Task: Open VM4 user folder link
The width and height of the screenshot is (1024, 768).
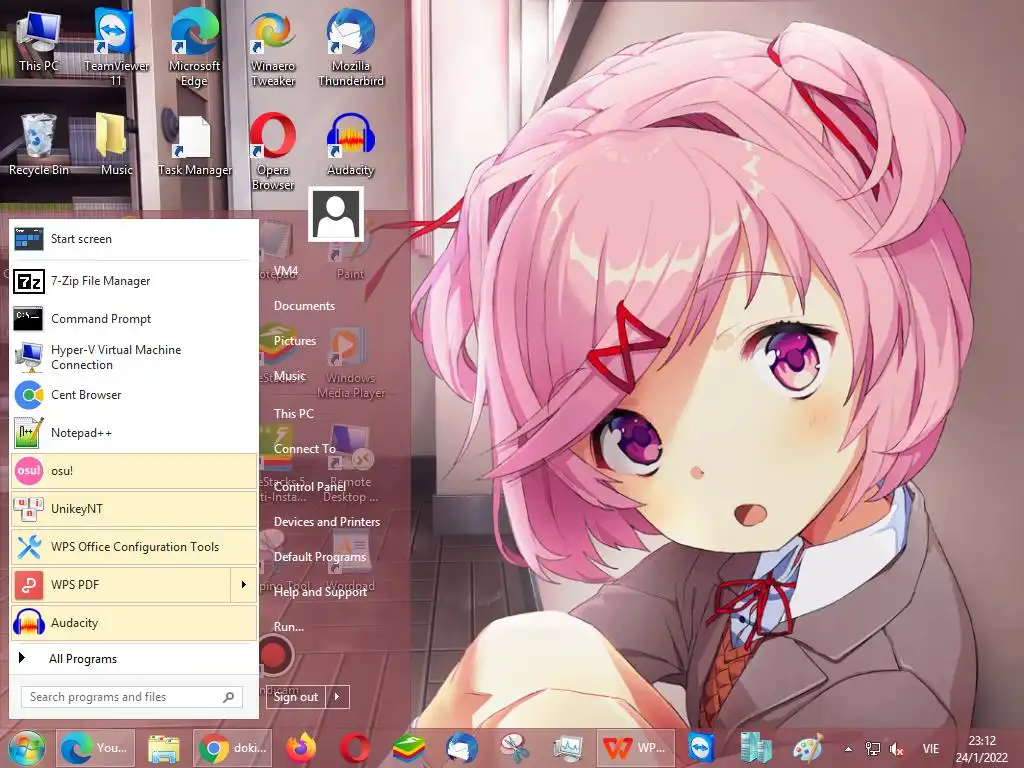Action: tap(286, 270)
